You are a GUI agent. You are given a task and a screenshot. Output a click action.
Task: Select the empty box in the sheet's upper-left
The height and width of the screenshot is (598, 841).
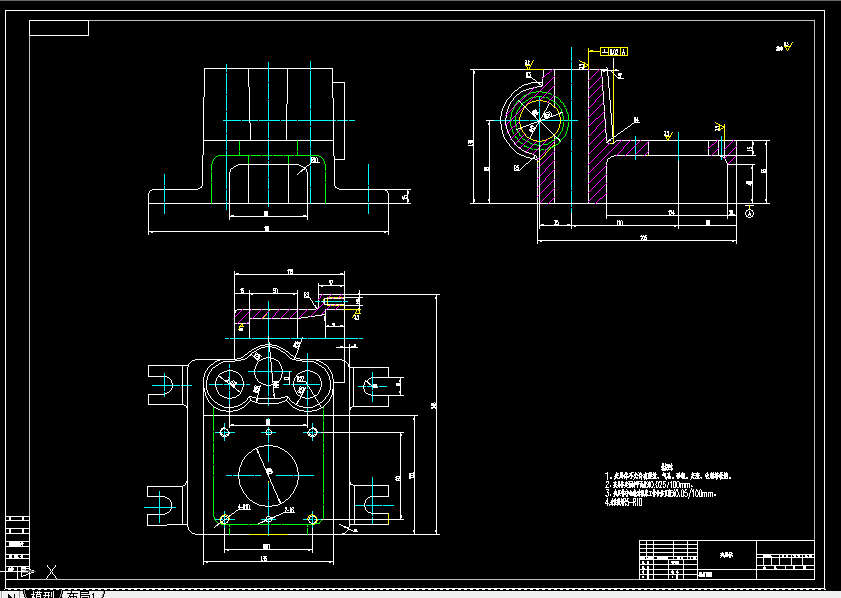pos(59,28)
